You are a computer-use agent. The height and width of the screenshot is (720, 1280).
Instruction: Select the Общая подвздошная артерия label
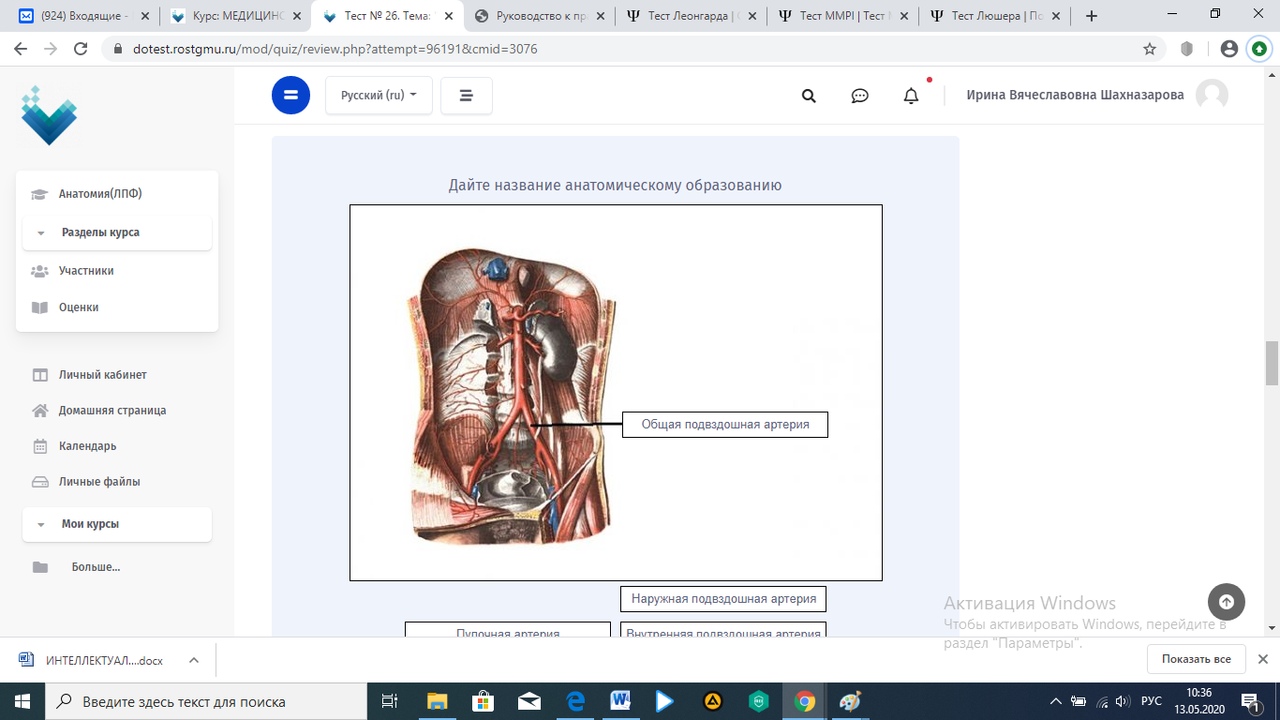(725, 425)
